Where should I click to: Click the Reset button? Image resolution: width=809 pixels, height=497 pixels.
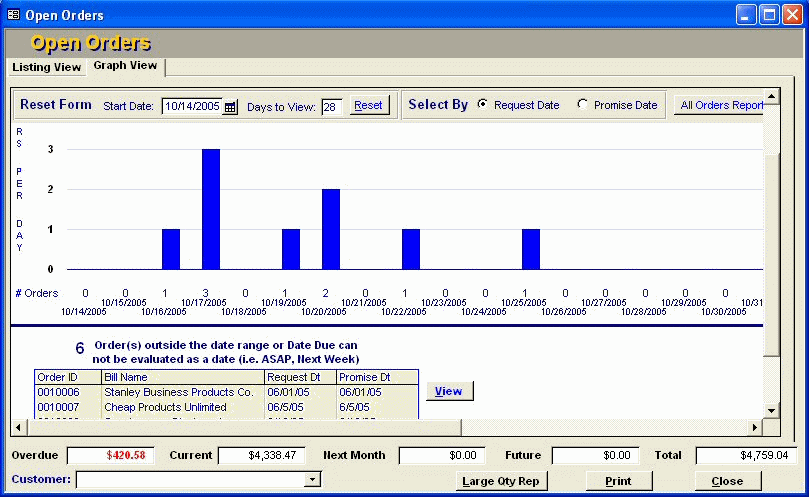click(368, 105)
